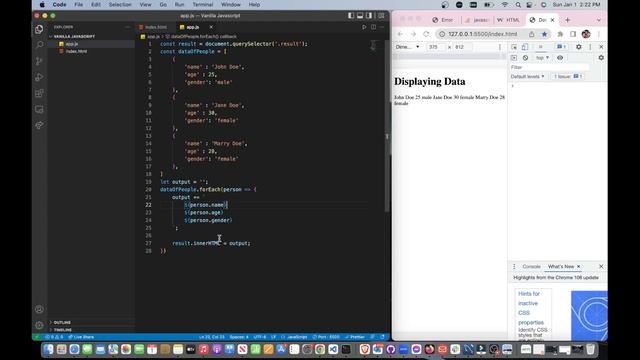
Task: Expand the OUTLINE section
Action: coord(62,322)
